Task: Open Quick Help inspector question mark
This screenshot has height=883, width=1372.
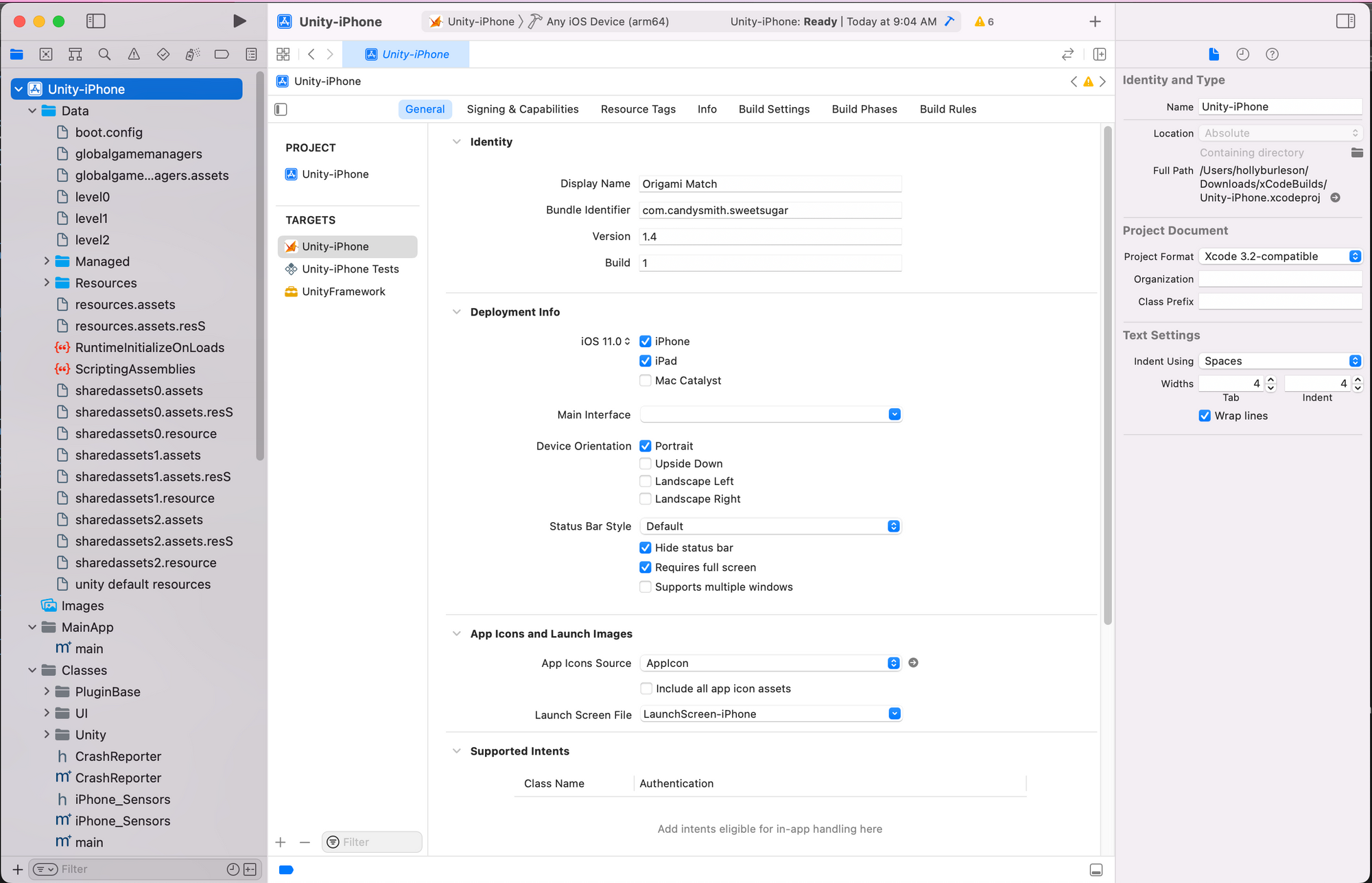Action: tap(1273, 54)
